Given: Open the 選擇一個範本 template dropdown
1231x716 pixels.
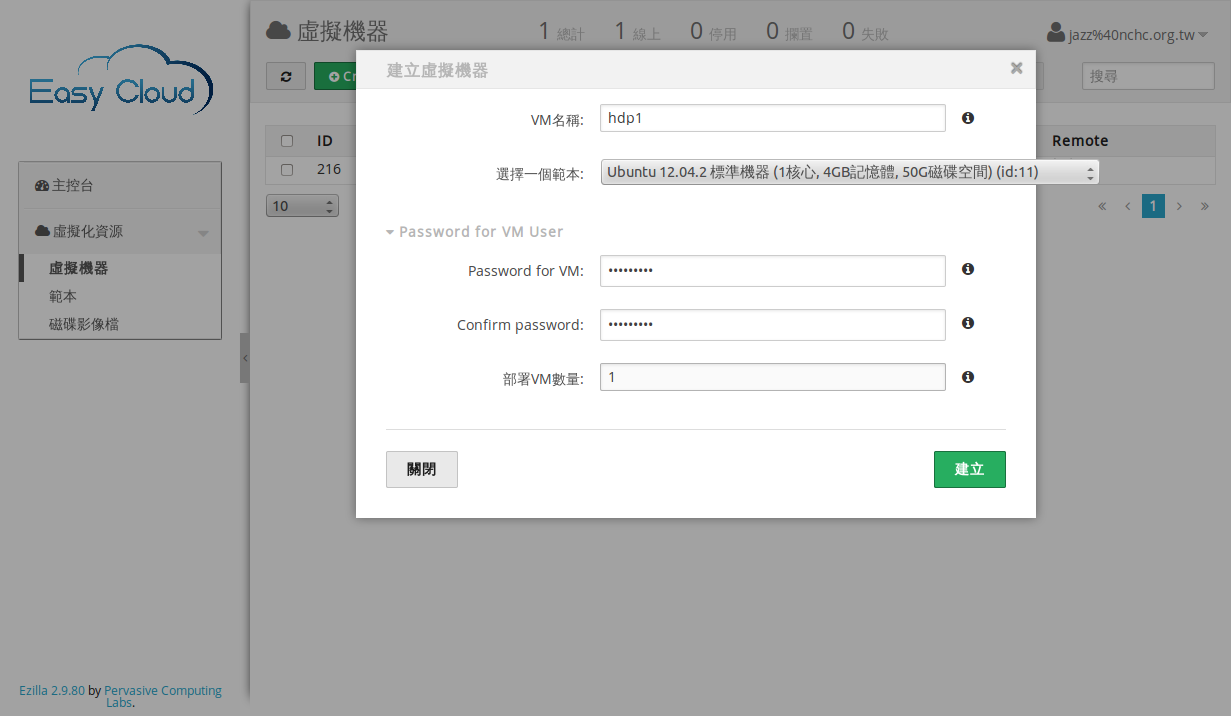Looking at the screenshot, I should point(849,173).
